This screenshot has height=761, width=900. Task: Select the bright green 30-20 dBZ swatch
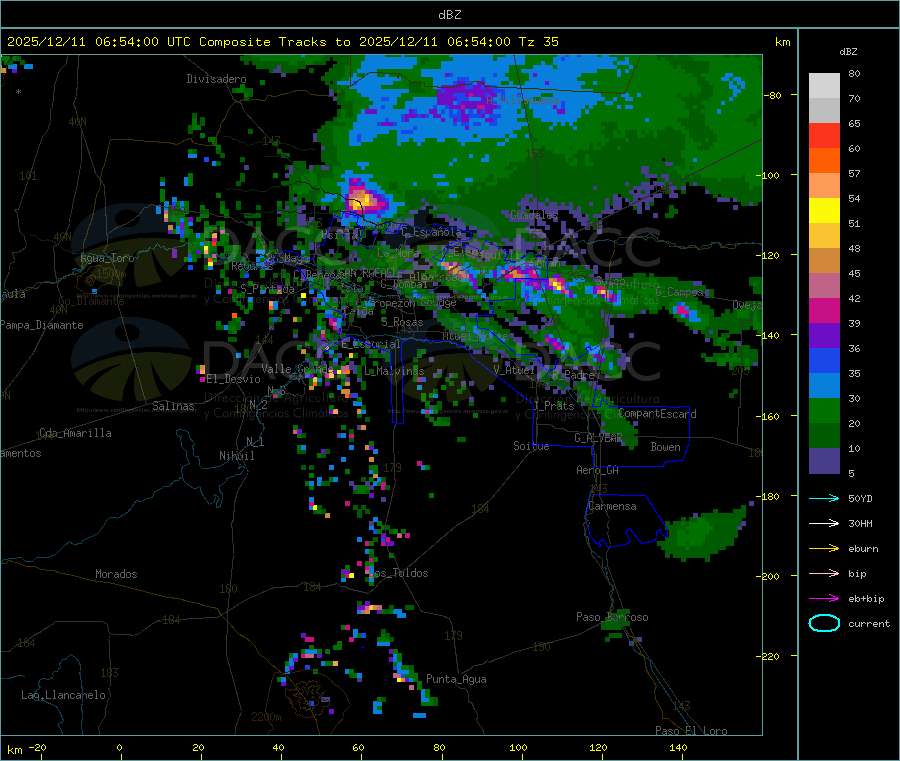[x=824, y=410]
